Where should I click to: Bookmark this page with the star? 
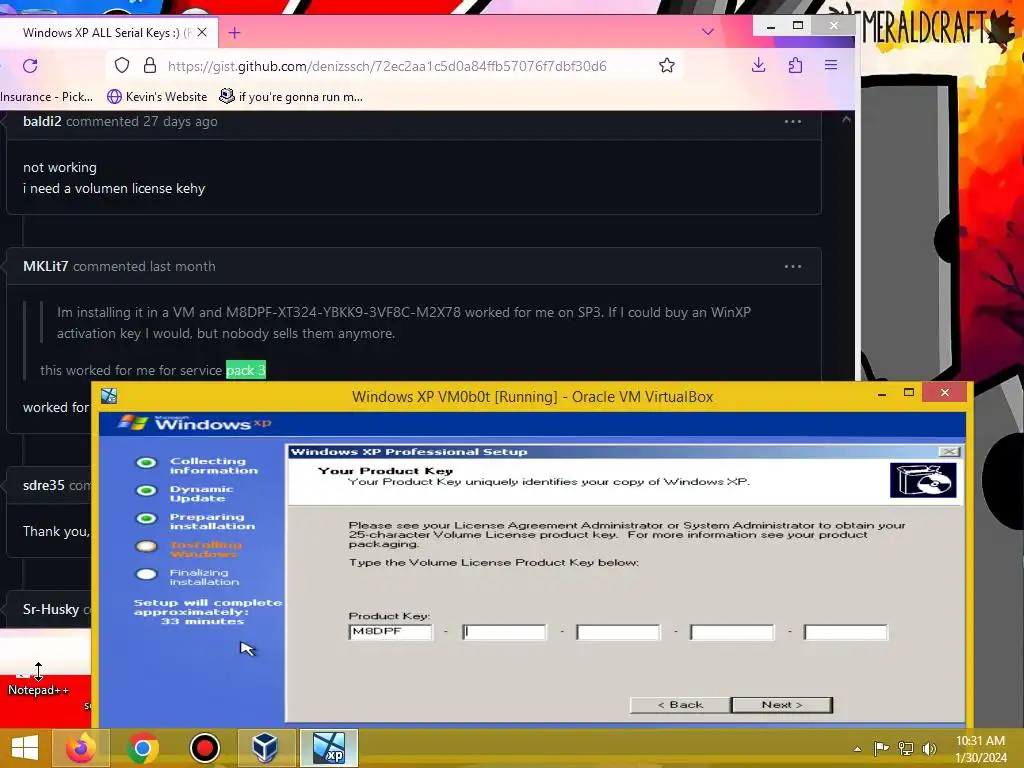tap(667, 65)
